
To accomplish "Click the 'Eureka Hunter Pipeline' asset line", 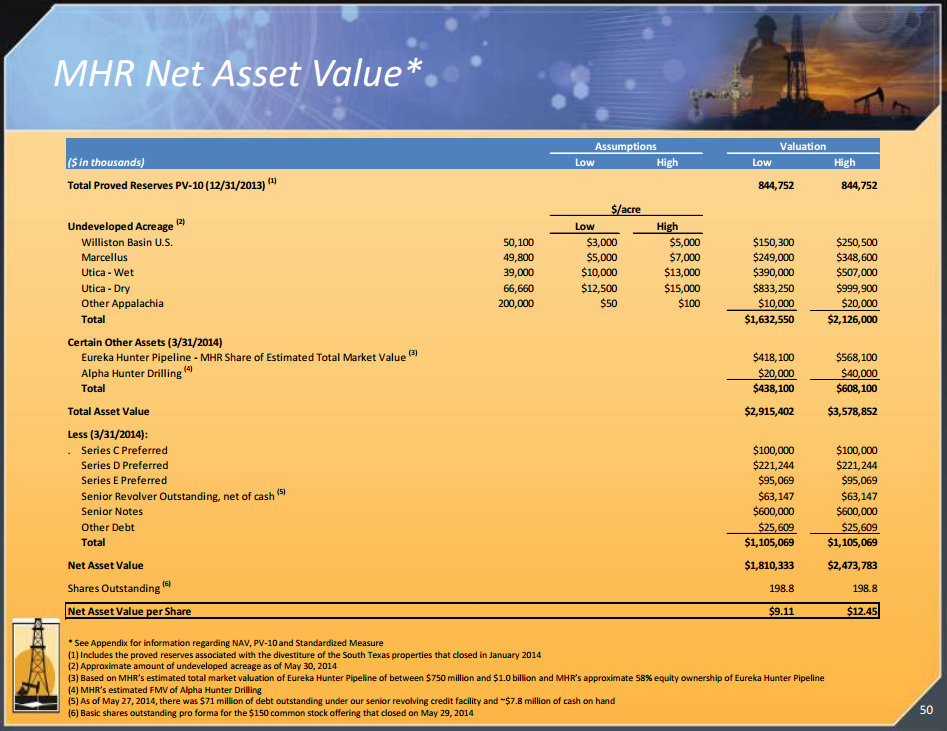I will pos(243,357).
